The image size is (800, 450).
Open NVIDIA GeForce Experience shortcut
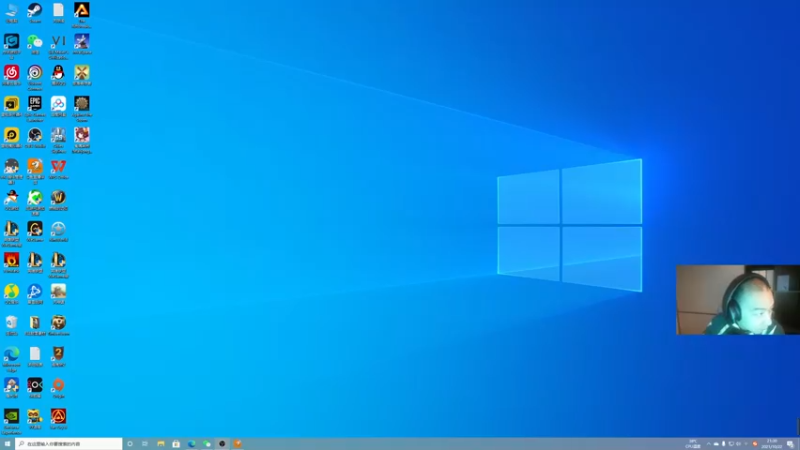[x=11, y=421]
